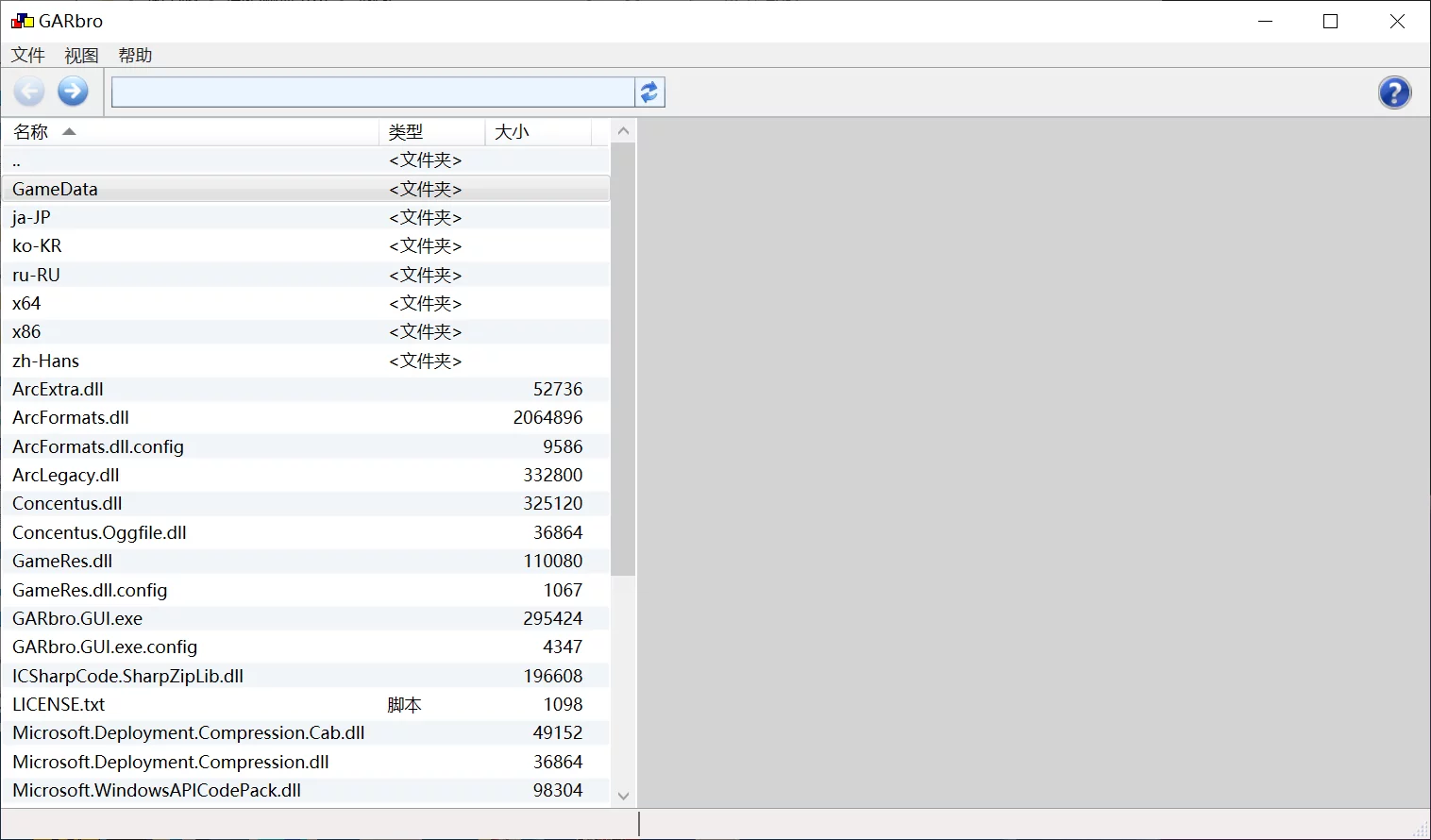Select the GameData folder
The width and height of the screenshot is (1431, 840).
pyautogui.click(x=55, y=189)
